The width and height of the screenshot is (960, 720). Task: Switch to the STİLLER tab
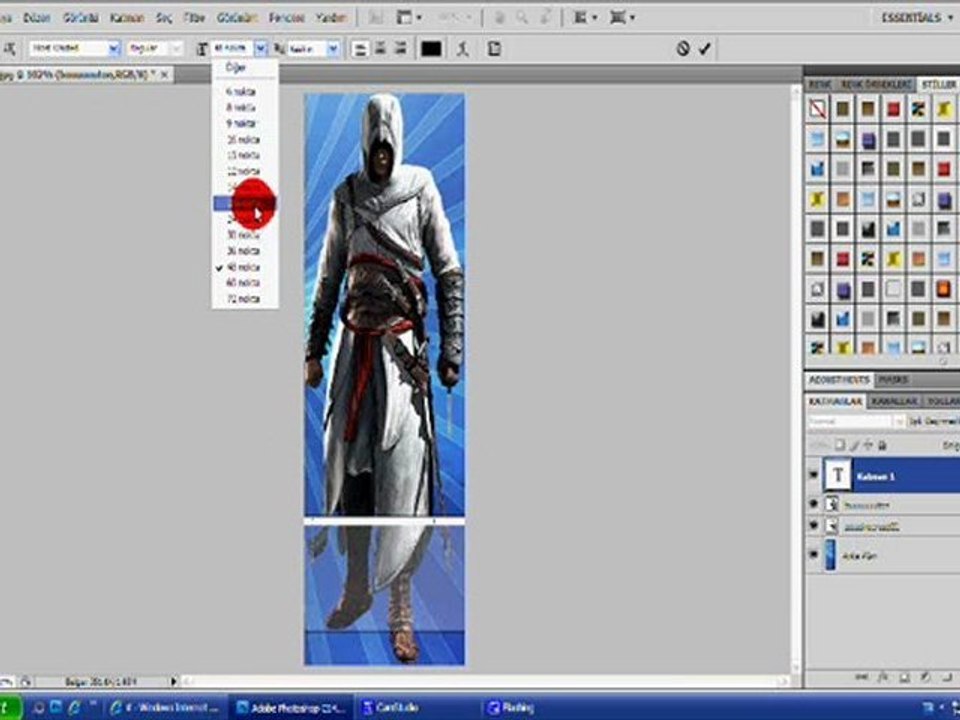click(939, 84)
